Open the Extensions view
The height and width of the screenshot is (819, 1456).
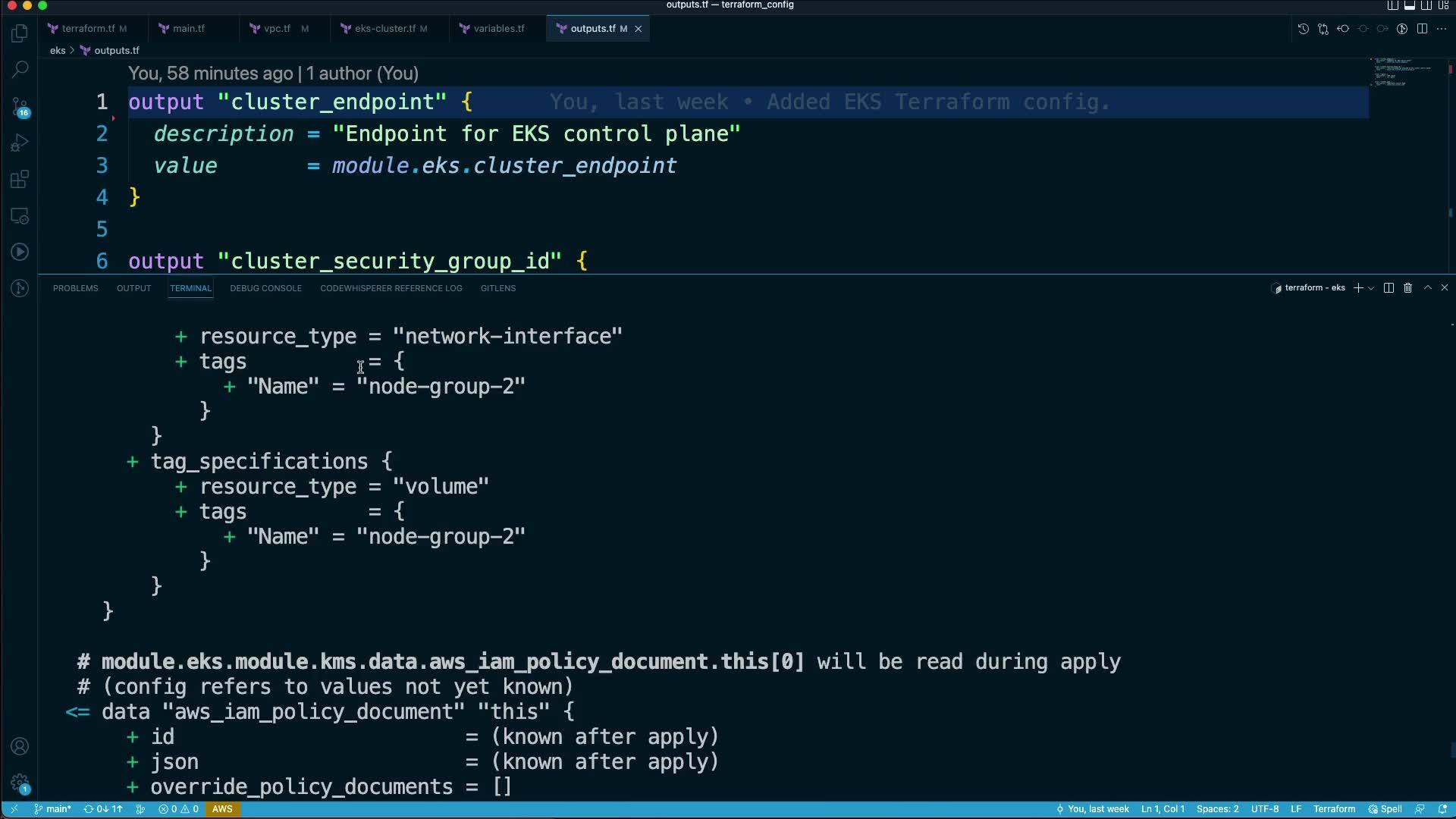[20, 180]
